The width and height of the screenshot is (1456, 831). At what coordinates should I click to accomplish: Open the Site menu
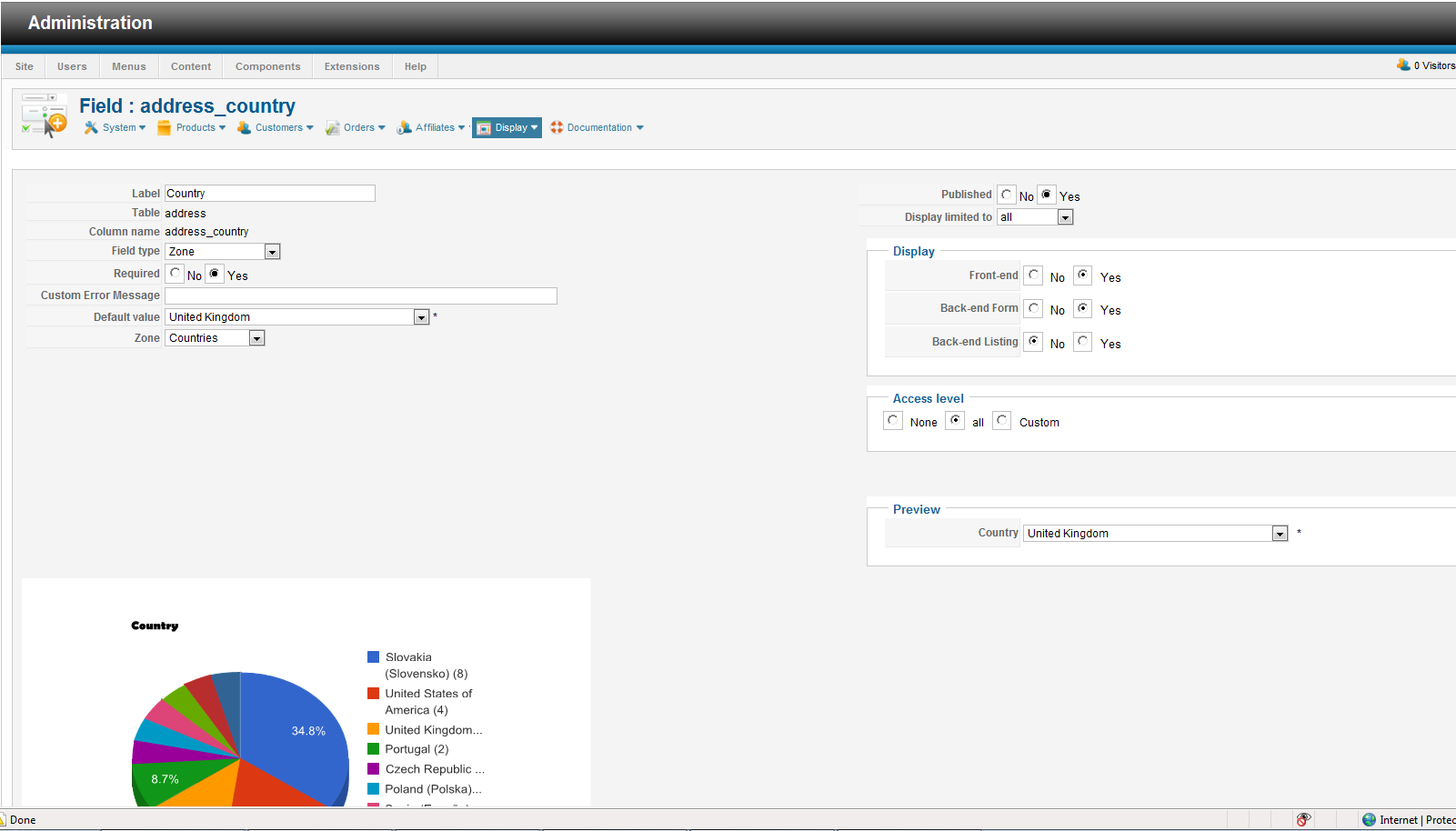(25, 66)
